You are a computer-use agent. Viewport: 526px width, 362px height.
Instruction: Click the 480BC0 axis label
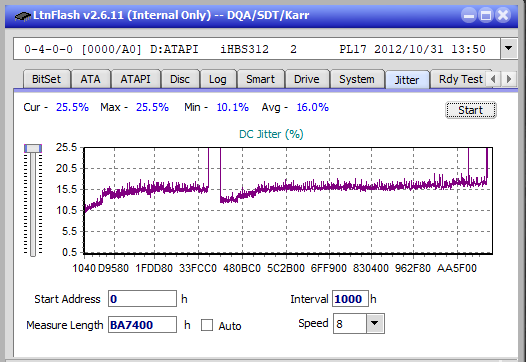tap(242, 268)
